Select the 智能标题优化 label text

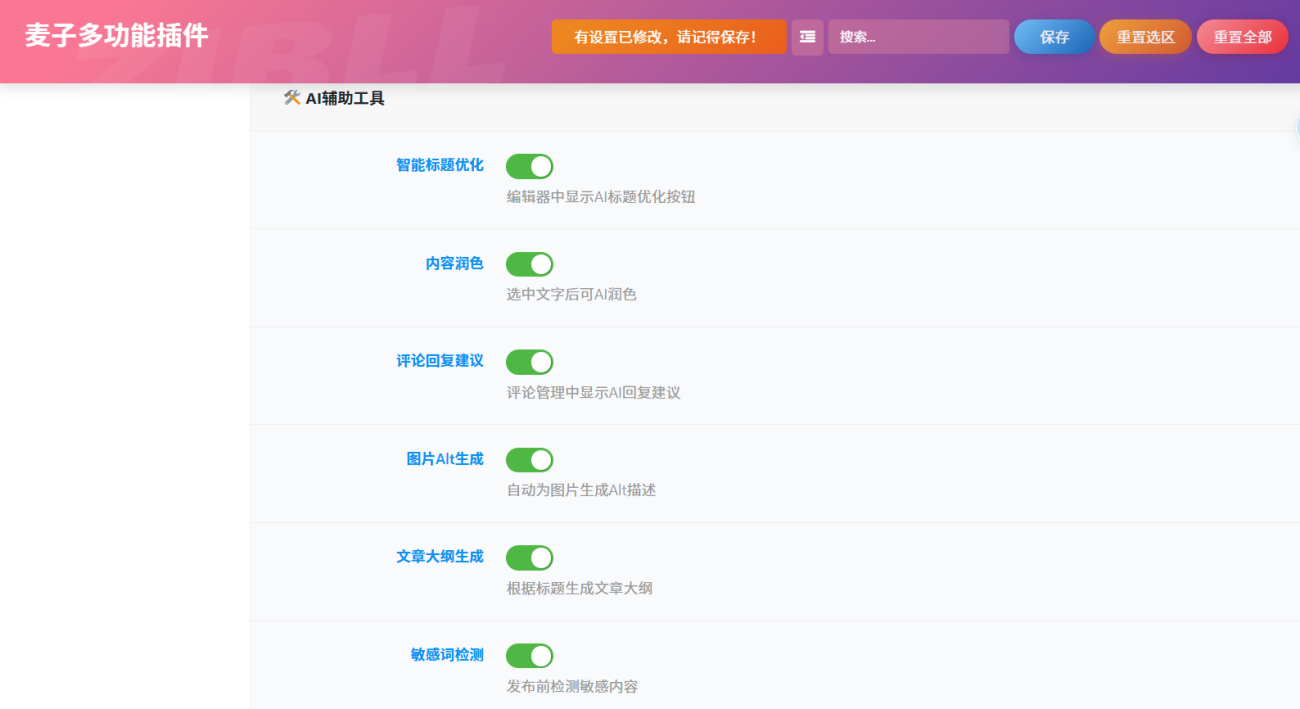click(x=439, y=165)
